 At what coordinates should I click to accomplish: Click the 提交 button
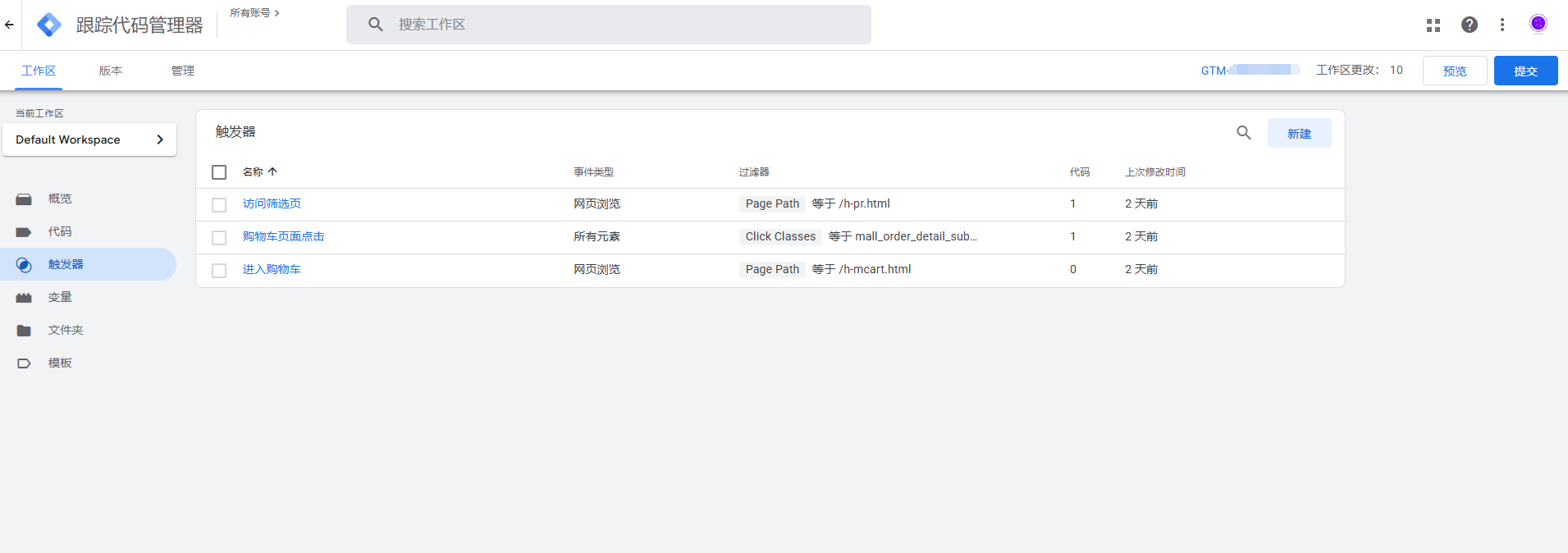point(1526,71)
